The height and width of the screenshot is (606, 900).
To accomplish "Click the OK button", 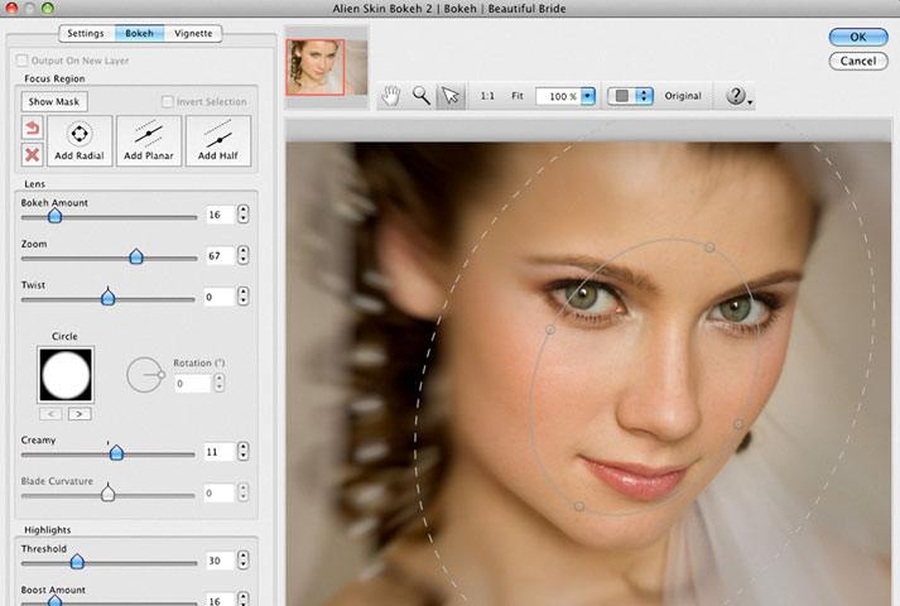I will 858,37.
